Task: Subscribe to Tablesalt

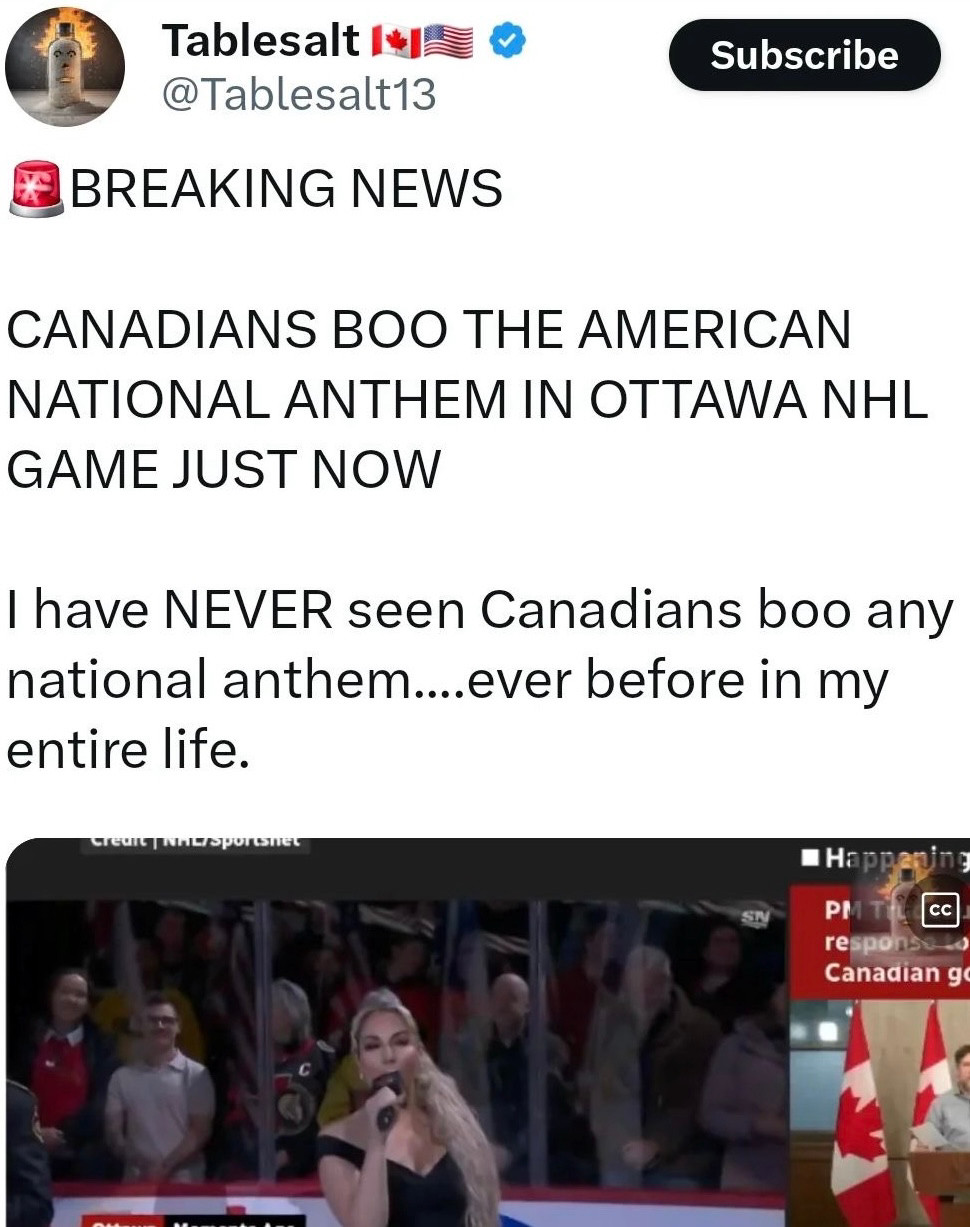Action: pos(804,55)
